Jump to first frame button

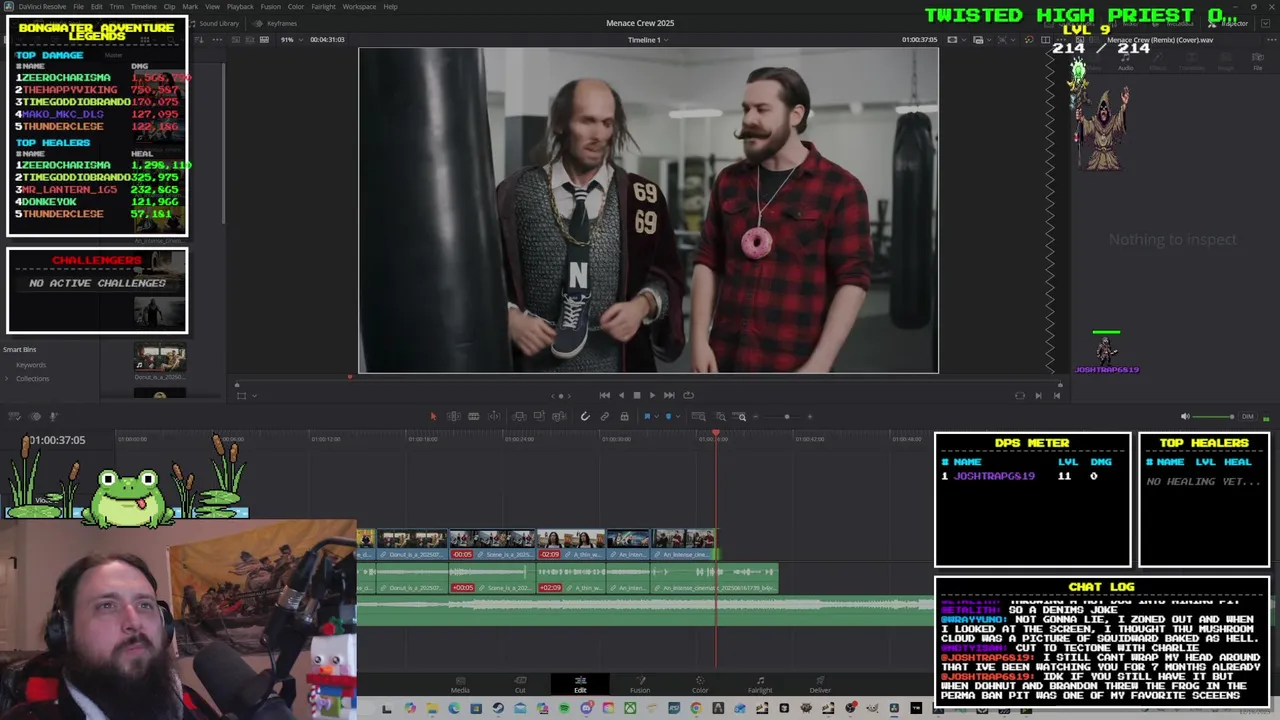[604, 395]
